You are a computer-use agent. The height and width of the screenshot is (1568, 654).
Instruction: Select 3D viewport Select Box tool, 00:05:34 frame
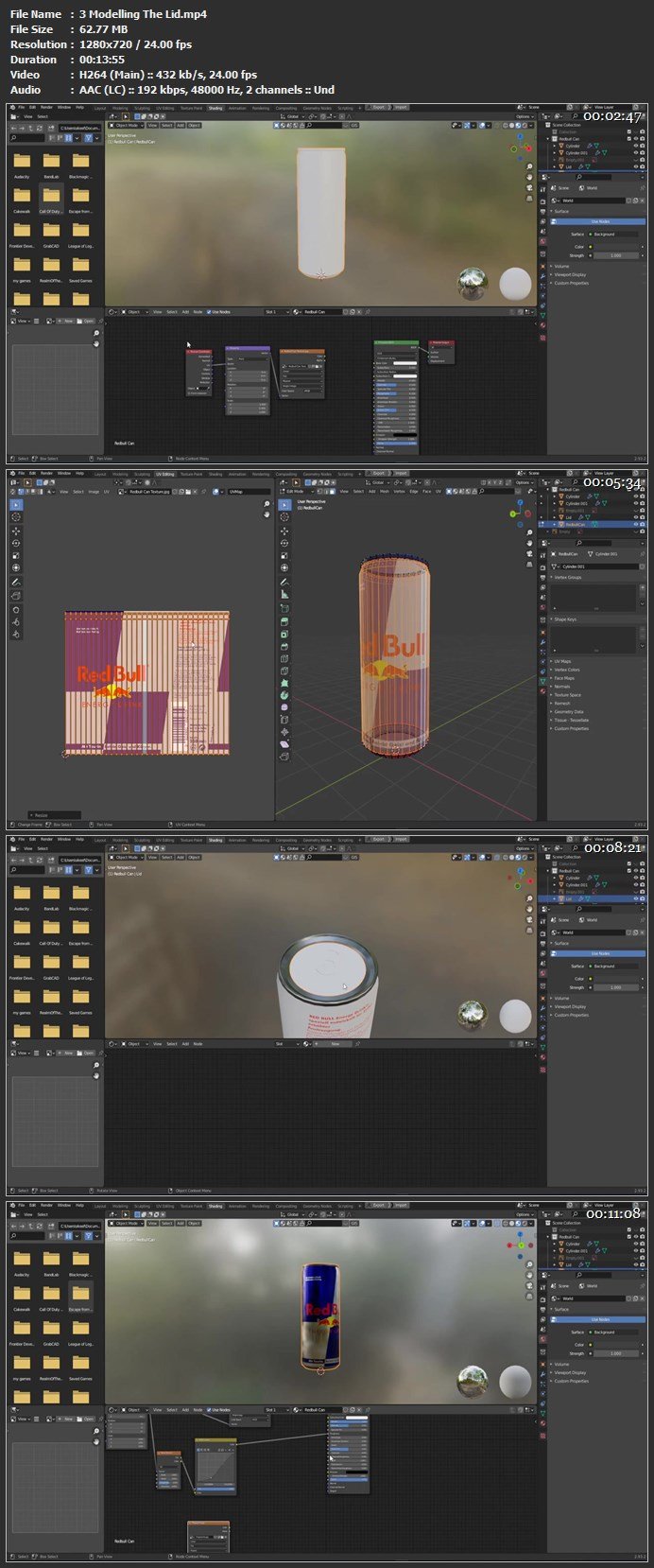(284, 505)
